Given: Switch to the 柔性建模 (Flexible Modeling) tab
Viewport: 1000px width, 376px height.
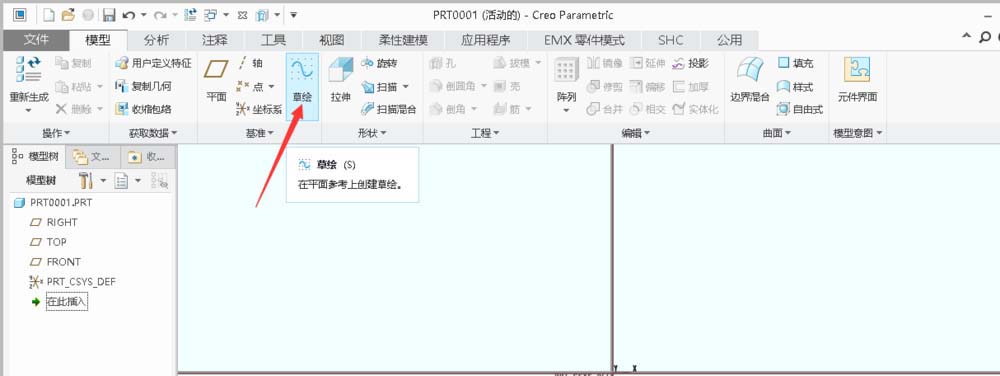Looking at the screenshot, I should [x=403, y=40].
